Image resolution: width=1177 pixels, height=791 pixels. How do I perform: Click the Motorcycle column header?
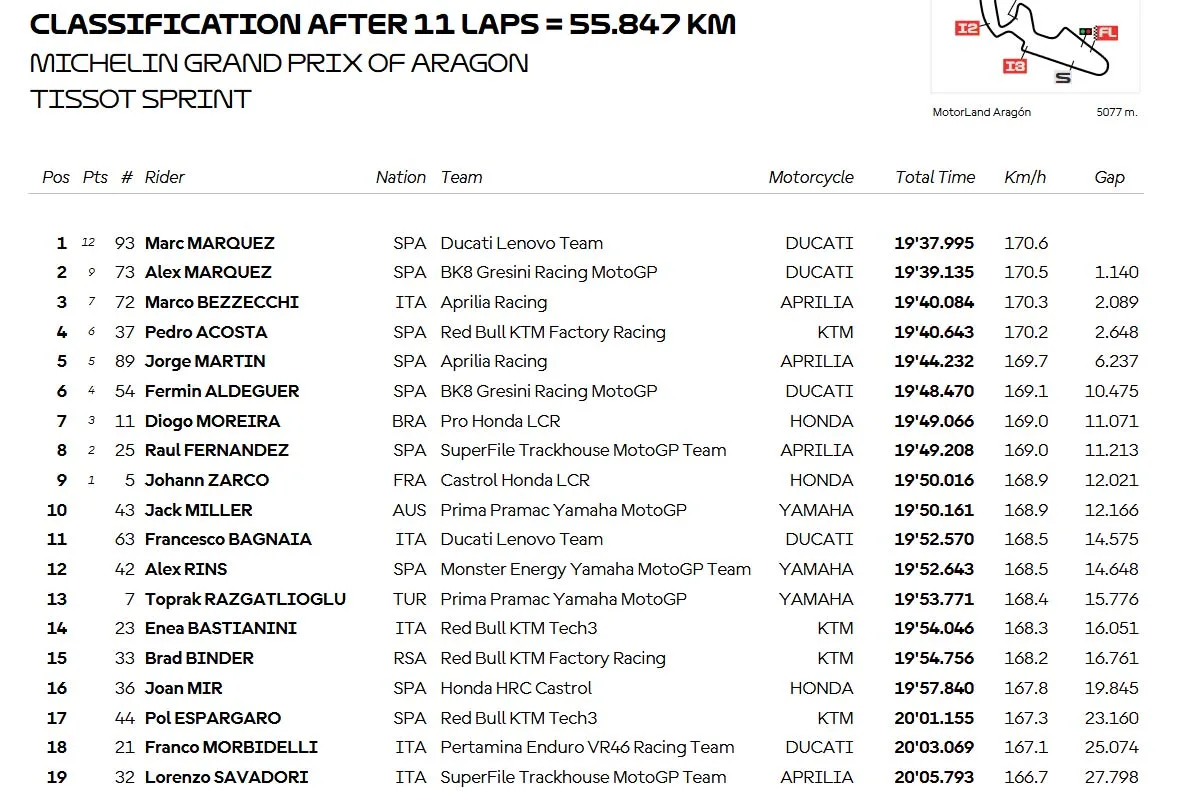(x=811, y=177)
